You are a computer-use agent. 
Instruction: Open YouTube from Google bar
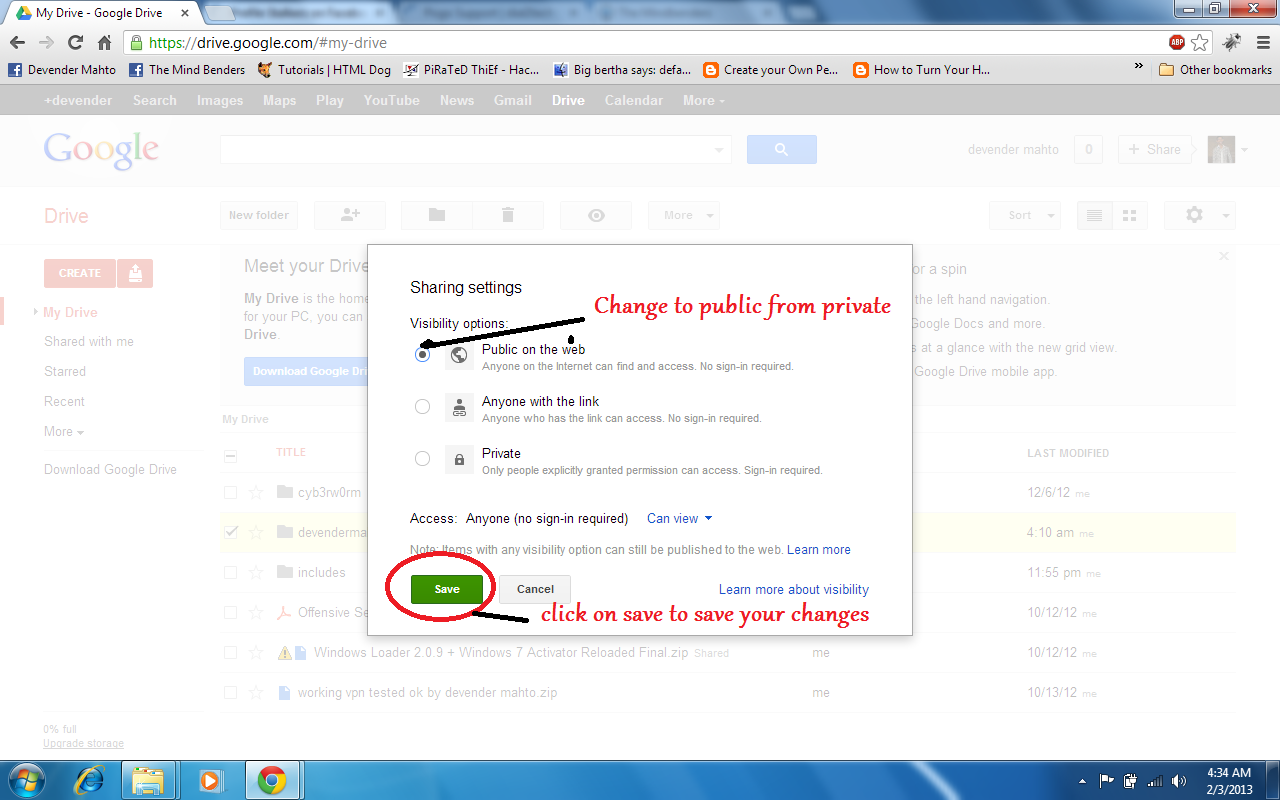click(392, 100)
